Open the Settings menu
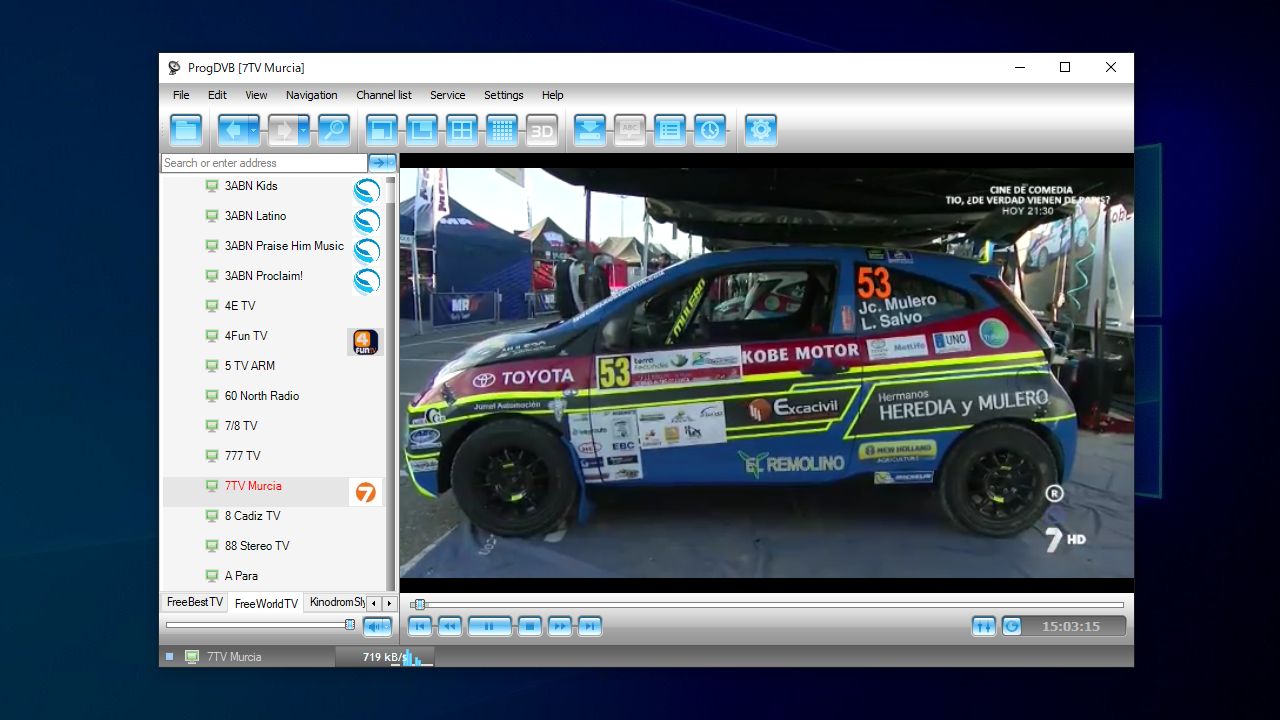The image size is (1280, 720). tap(503, 95)
